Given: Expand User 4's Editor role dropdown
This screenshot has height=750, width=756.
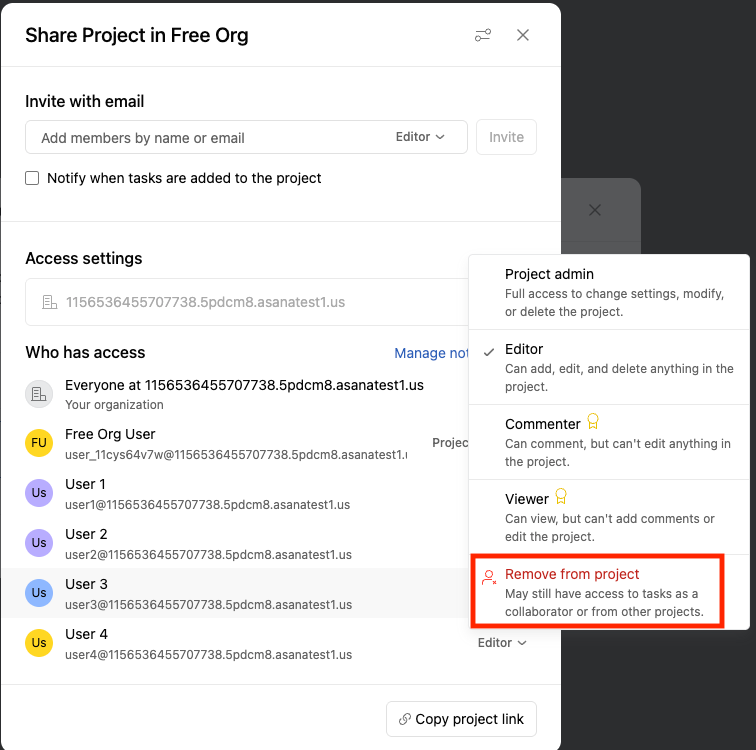Looking at the screenshot, I should click(502, 643).
